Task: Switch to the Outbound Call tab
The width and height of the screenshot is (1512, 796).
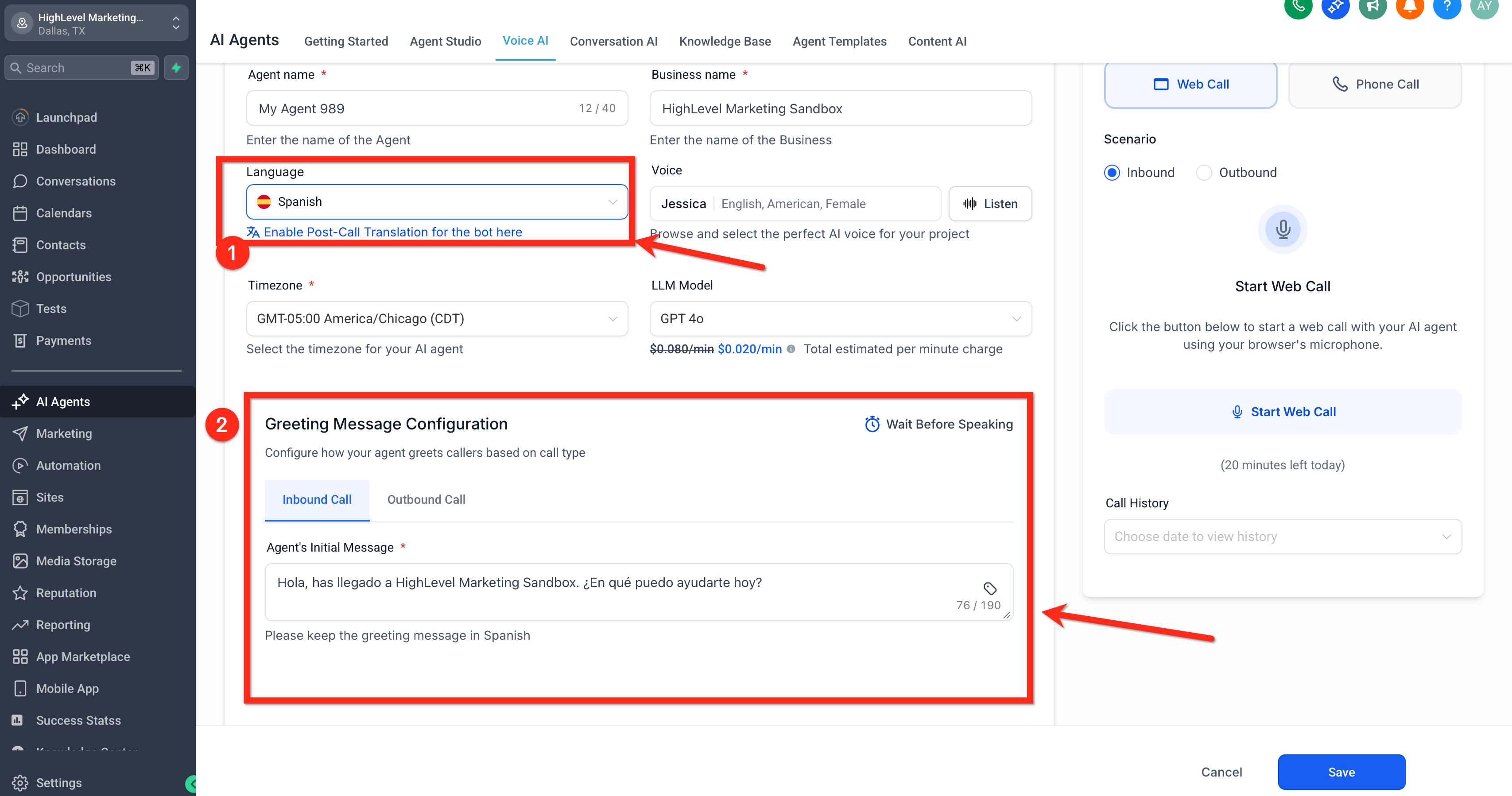Action: [426, 499]
